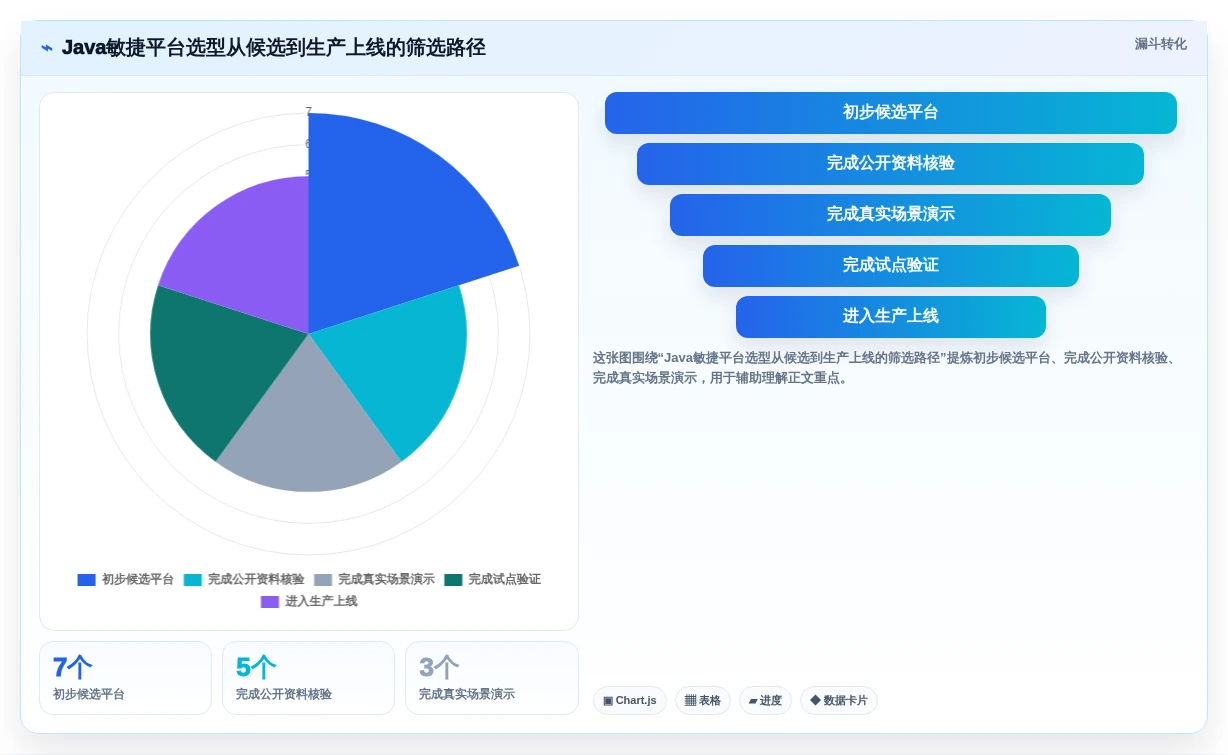Select the 进入生产上线 funnel bar

point(890,317)
